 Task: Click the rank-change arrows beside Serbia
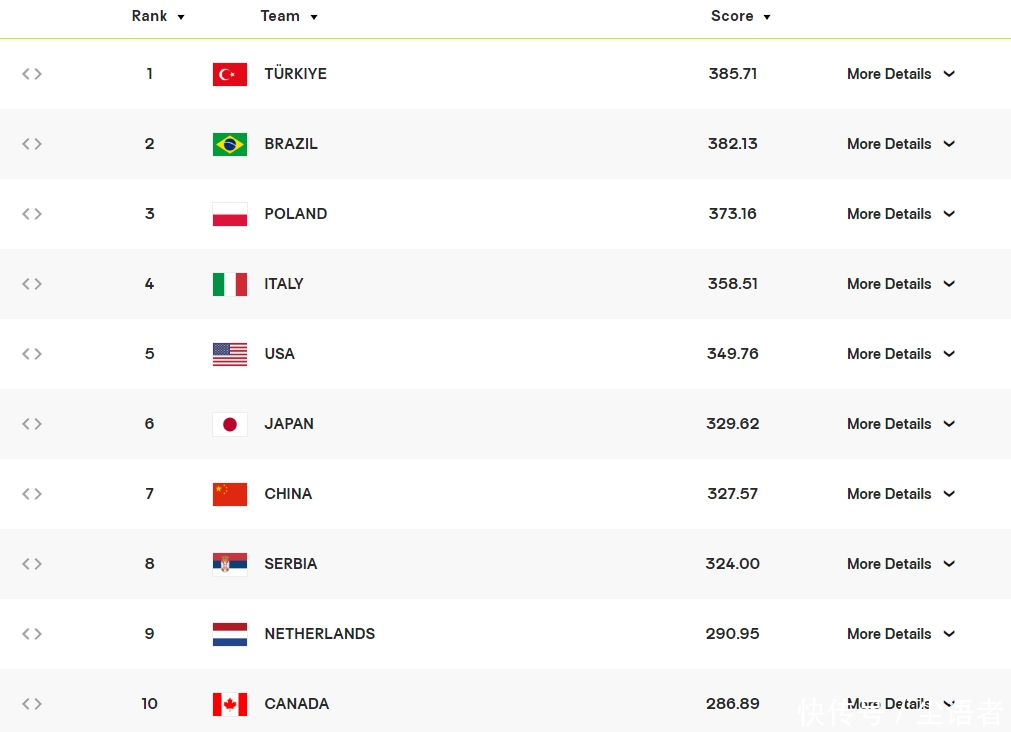32,564
